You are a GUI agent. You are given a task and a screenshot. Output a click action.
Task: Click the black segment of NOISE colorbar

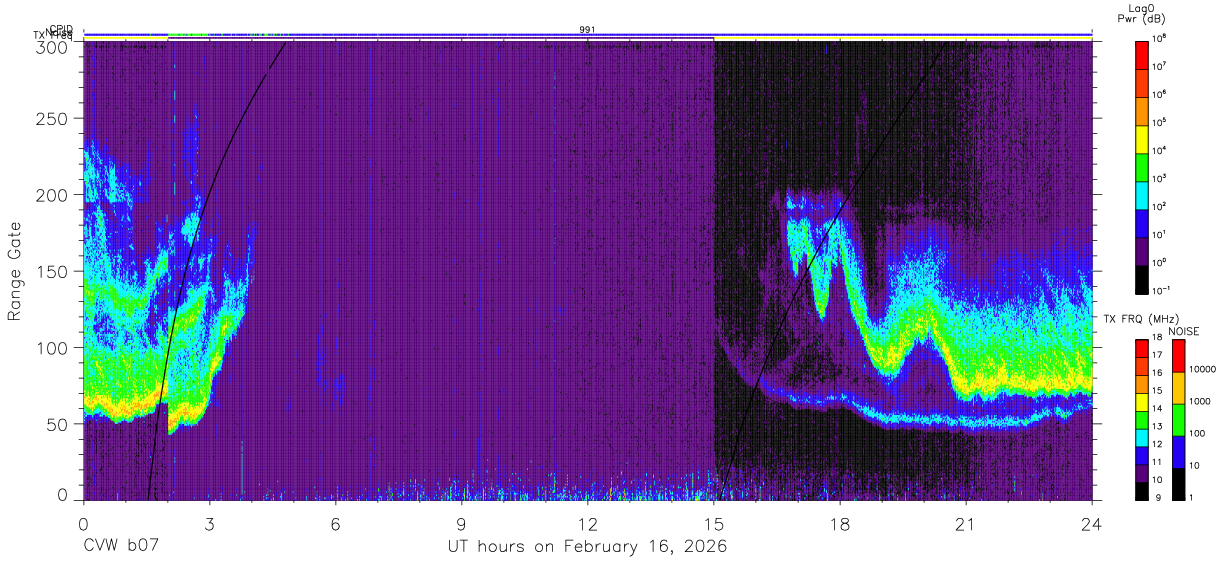1179,483
